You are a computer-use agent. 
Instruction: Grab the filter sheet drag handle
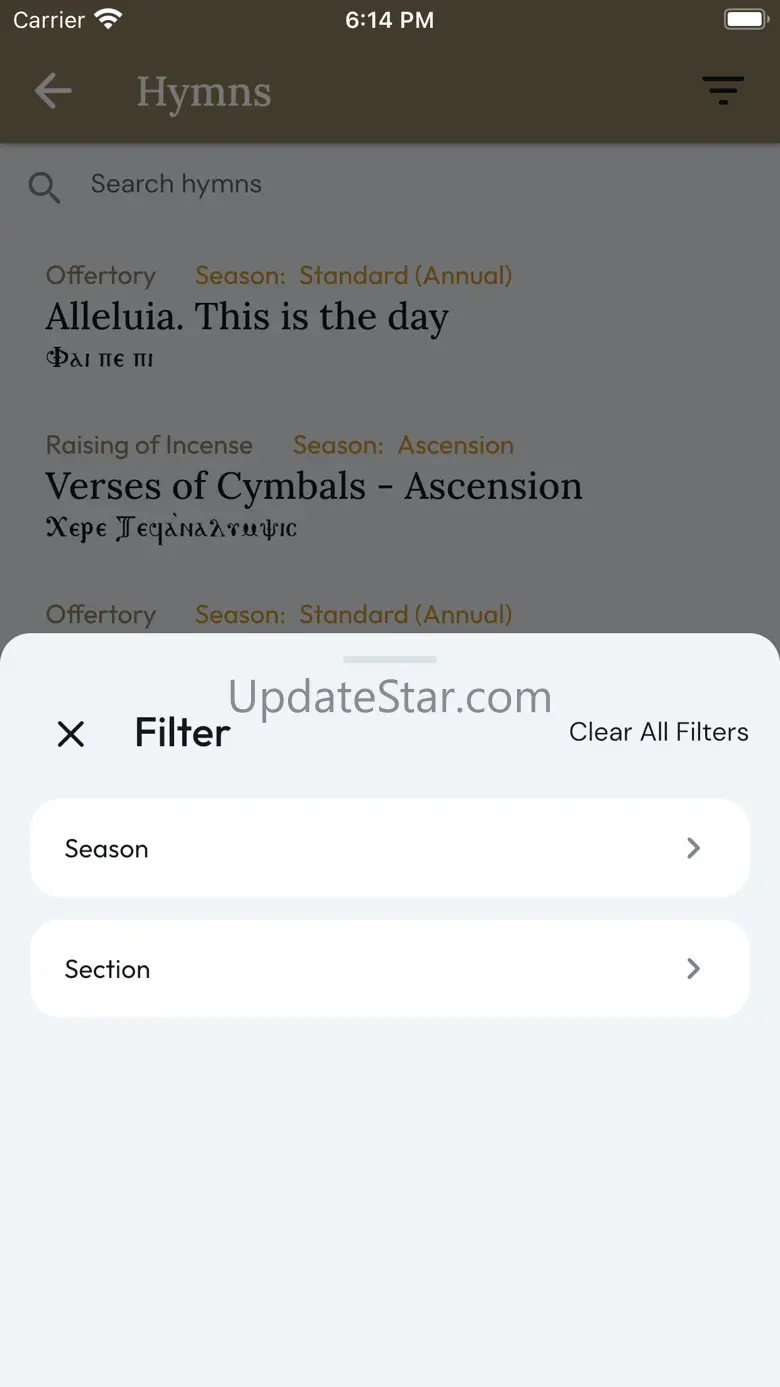pos(390,660)
